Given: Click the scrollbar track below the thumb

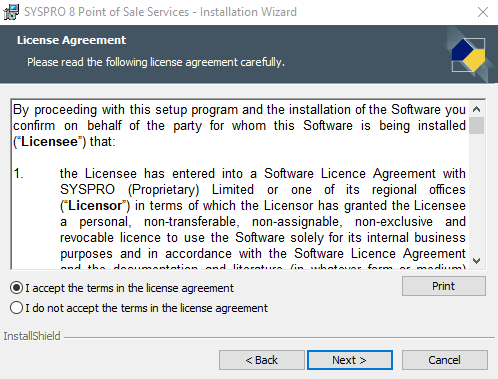Looking at the screenshot, I should coord(477,193).
